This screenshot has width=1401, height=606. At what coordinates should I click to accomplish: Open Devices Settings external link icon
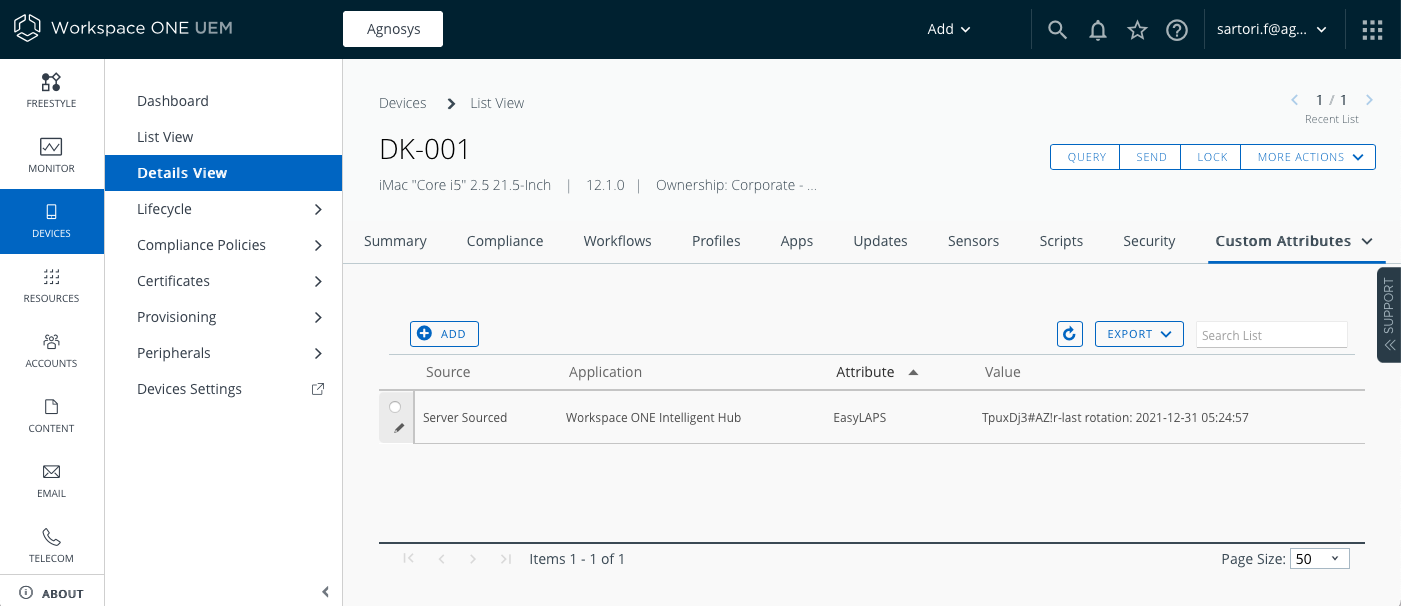pos(318,389)
